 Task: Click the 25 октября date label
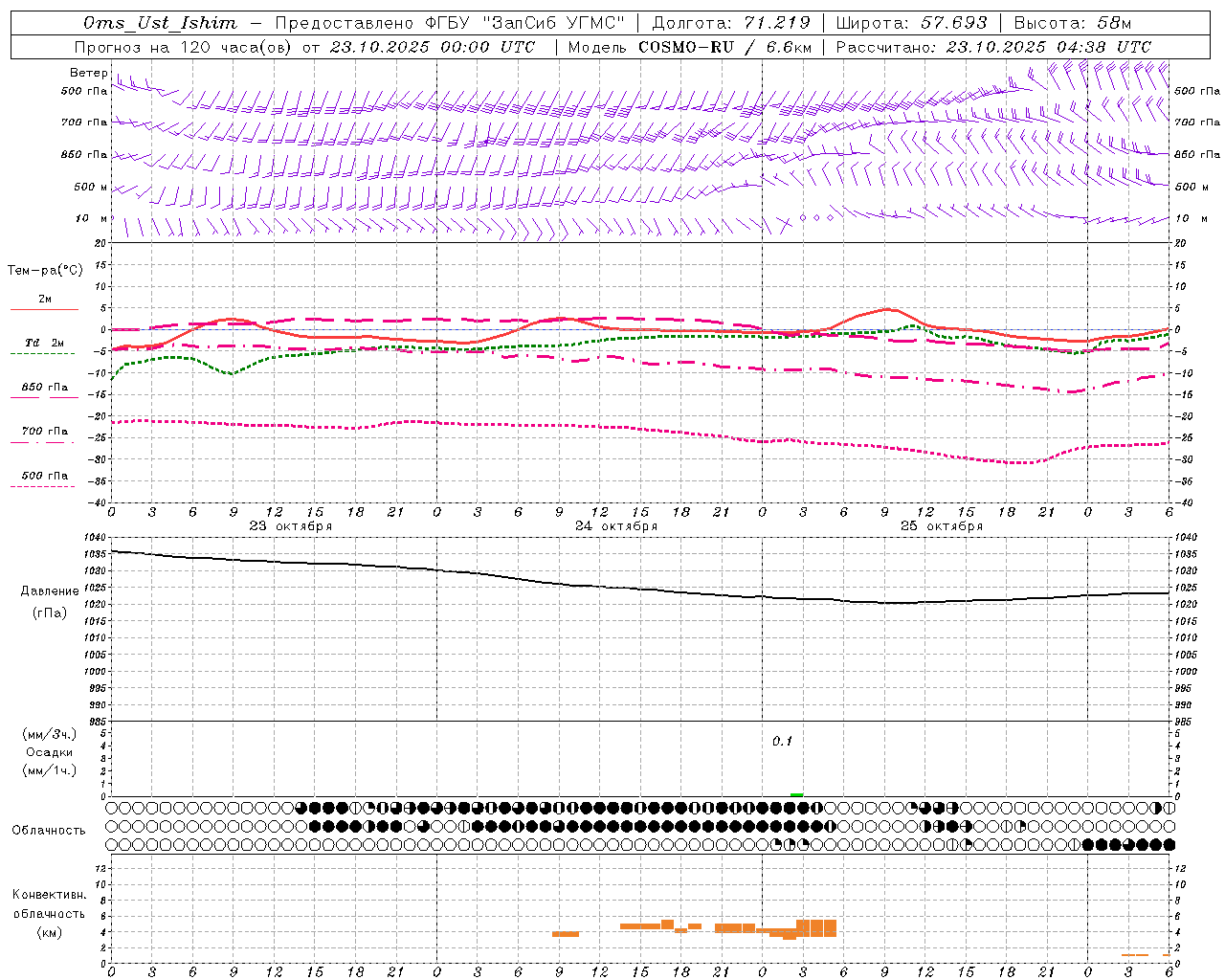[x=942, y=525]
